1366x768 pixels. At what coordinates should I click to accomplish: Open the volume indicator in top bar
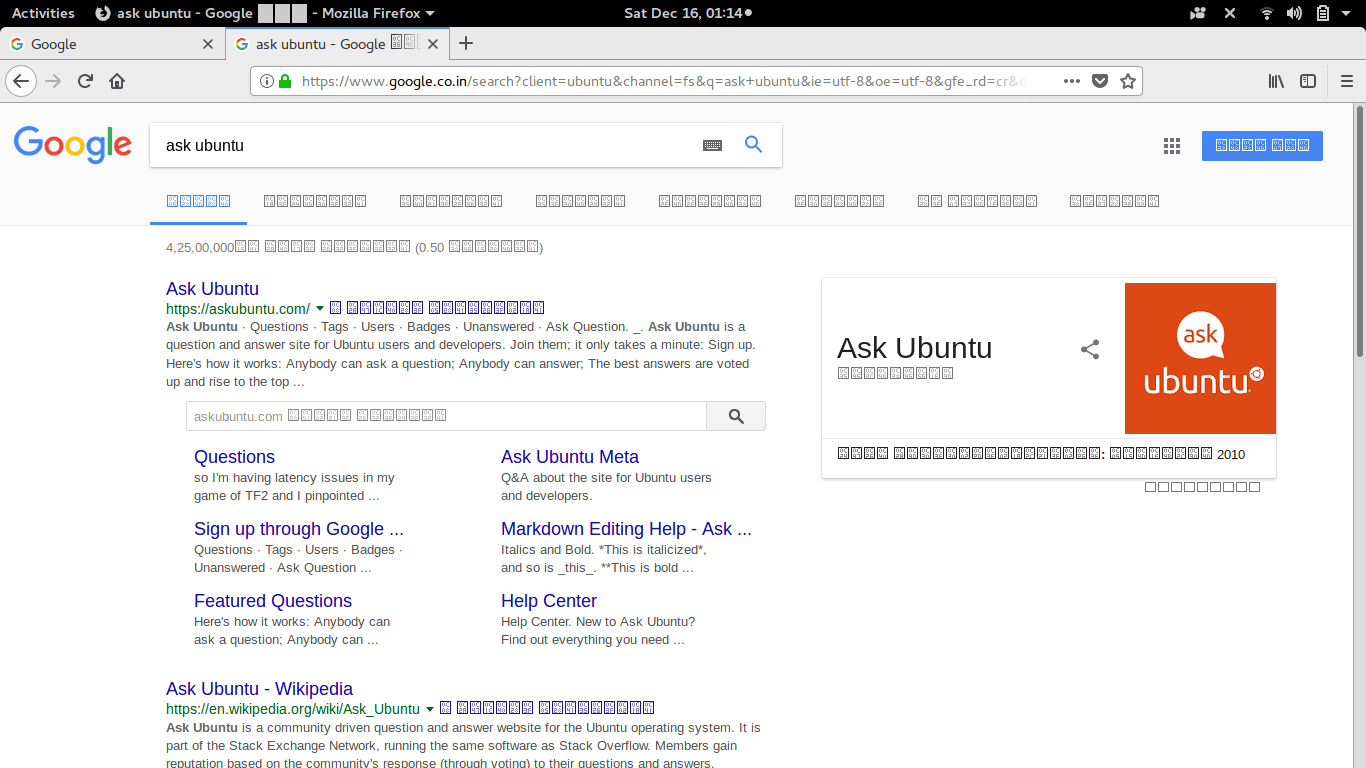point(1294,13)
